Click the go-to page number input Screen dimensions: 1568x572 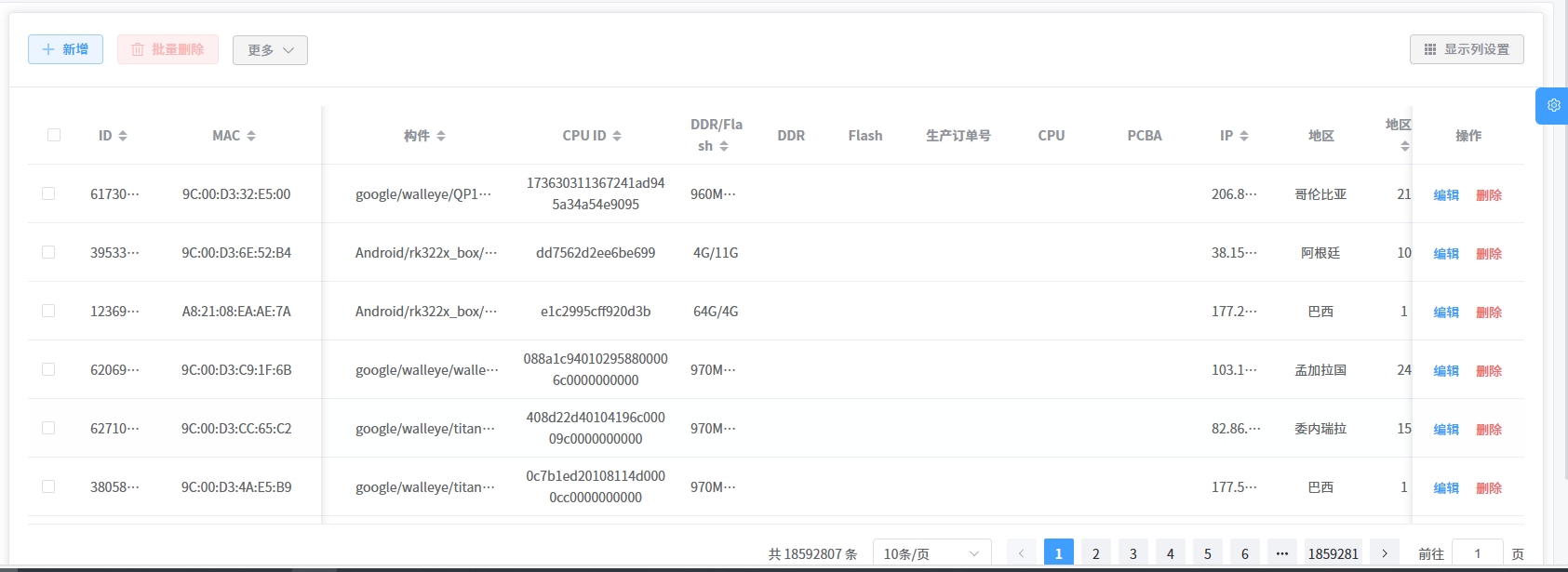click(1477, 553)
